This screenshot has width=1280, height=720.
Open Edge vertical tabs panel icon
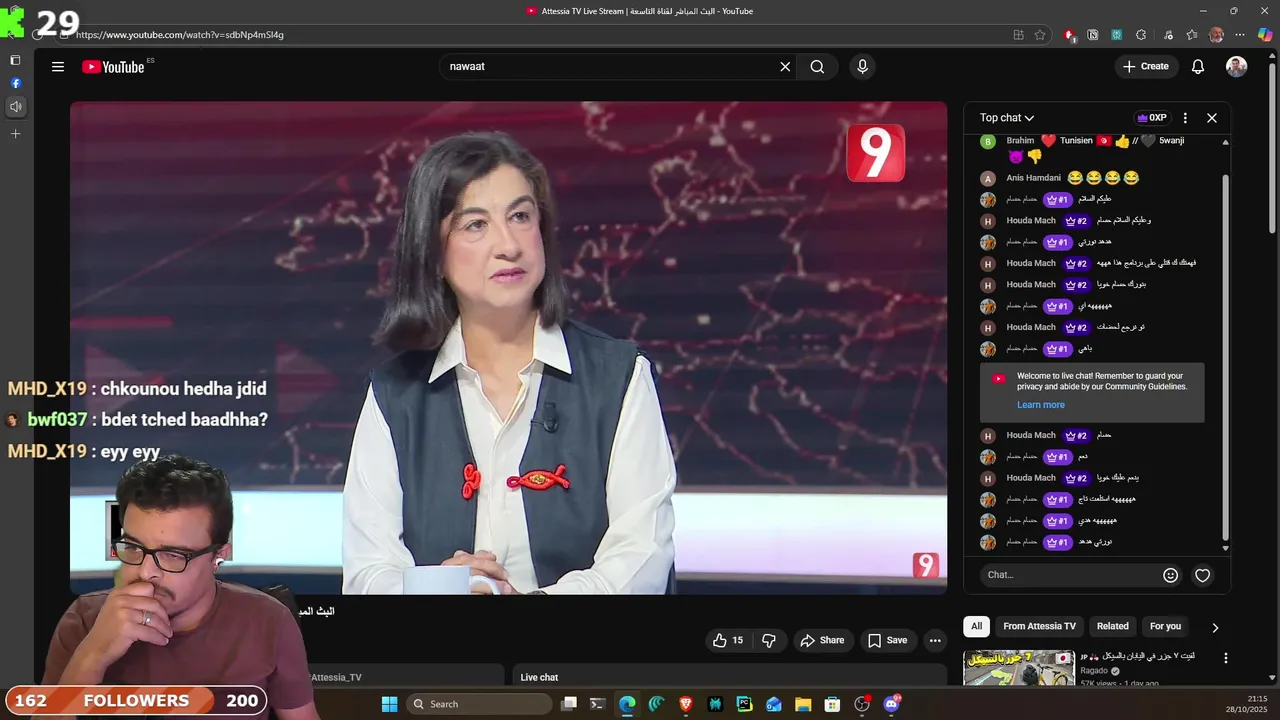(x=15, y=60)
